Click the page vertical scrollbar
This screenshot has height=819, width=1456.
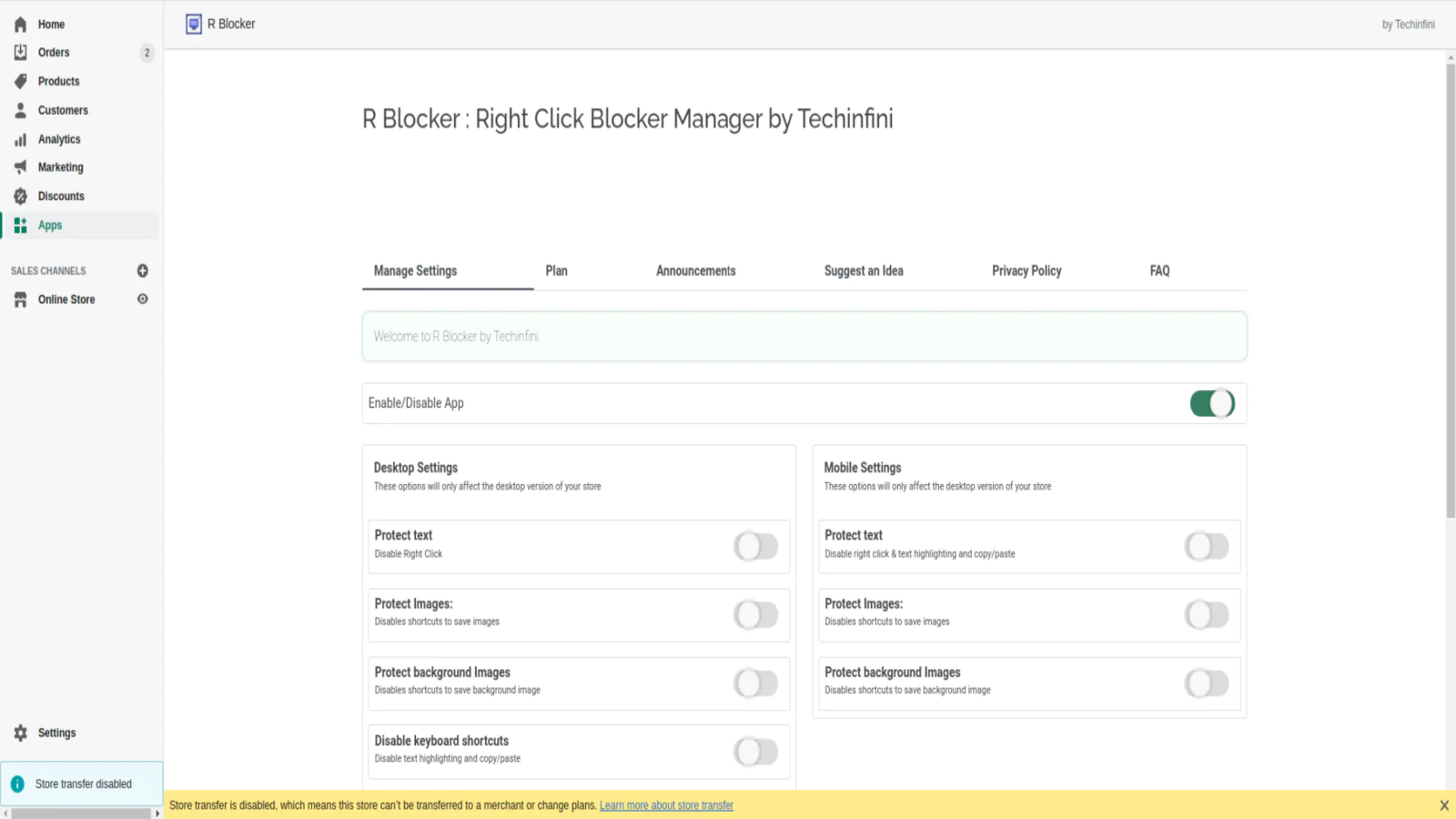[1451, 291]
